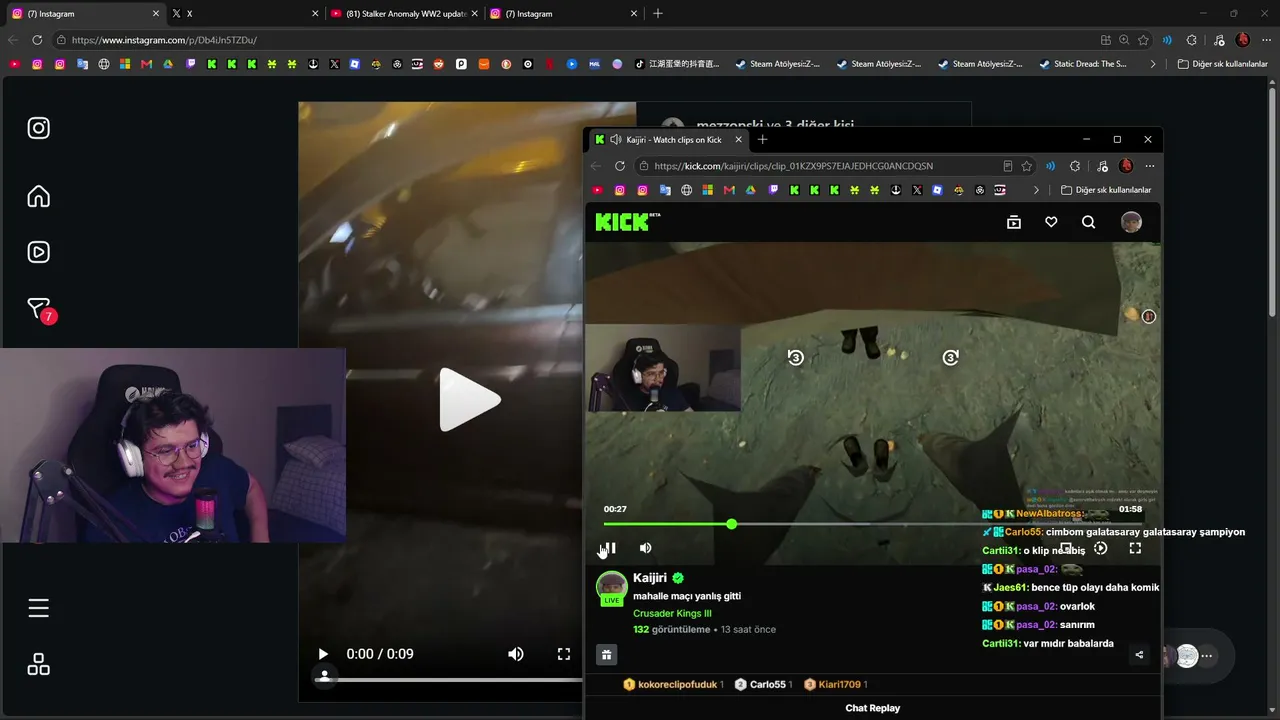The height and width of the screenshot is (720, 1280).
Task: Open the Kick browse clips icon
Action: (1014, 222)
